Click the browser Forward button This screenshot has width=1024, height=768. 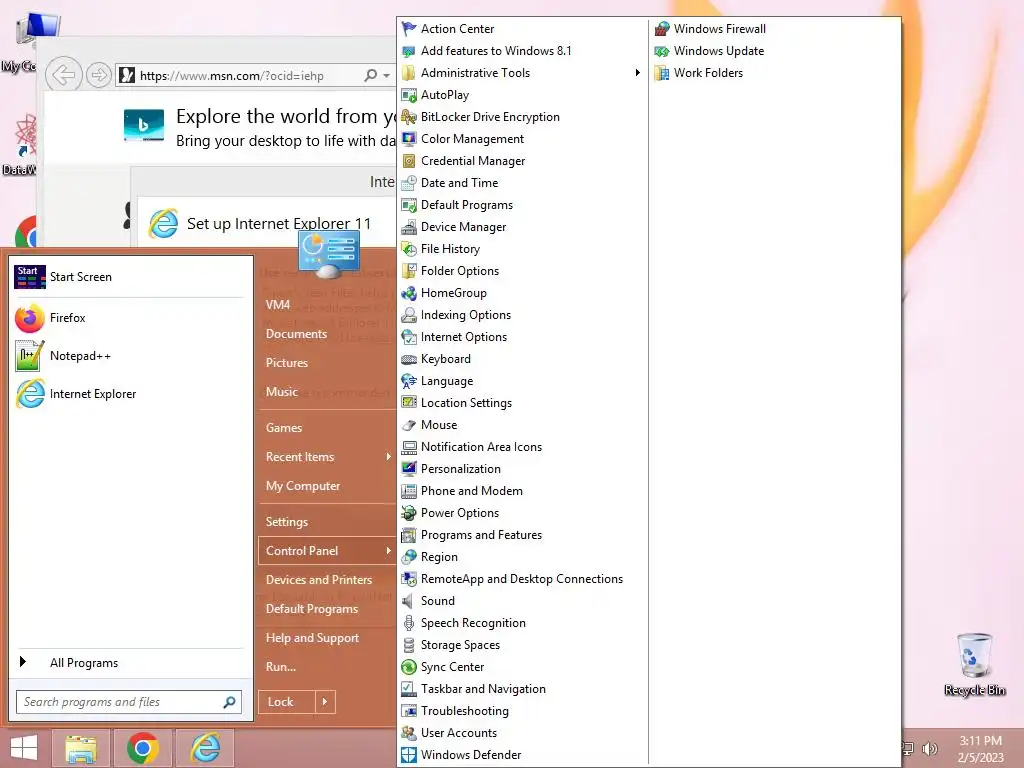tap(99, 75)
